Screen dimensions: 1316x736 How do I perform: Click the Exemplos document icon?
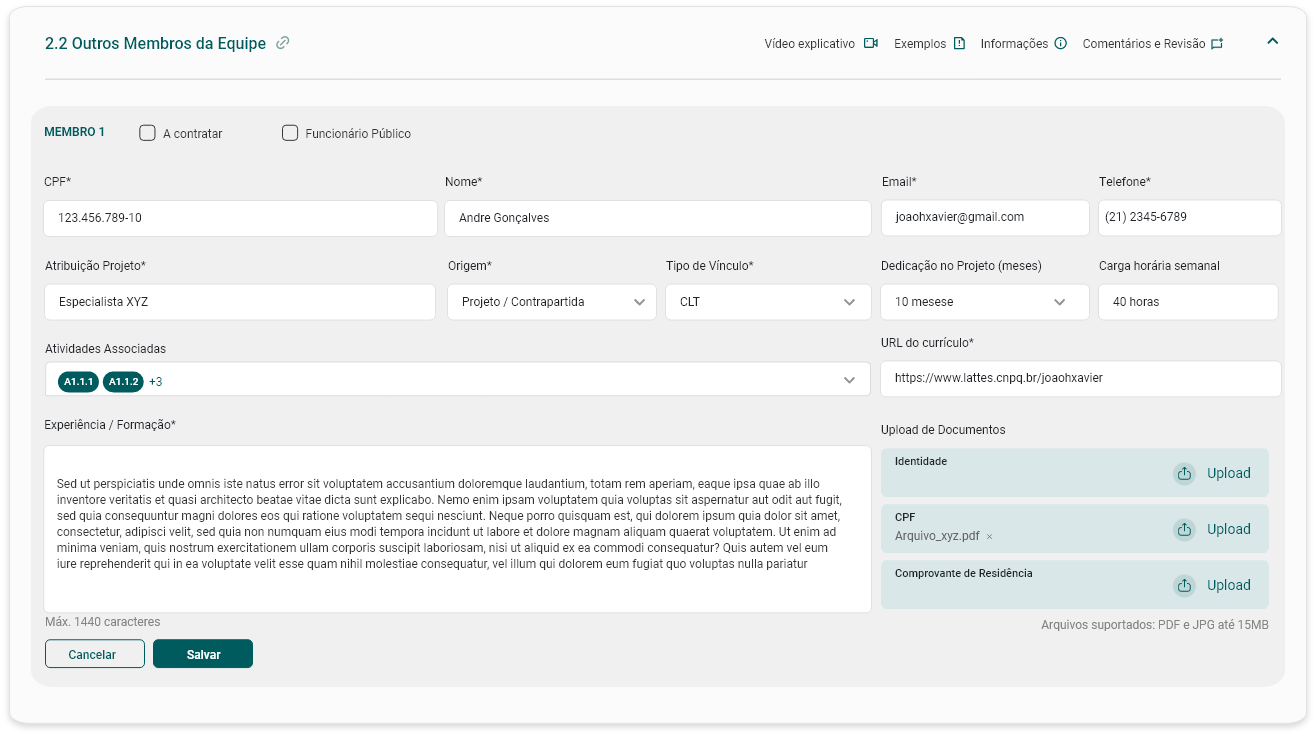[959, 43]
